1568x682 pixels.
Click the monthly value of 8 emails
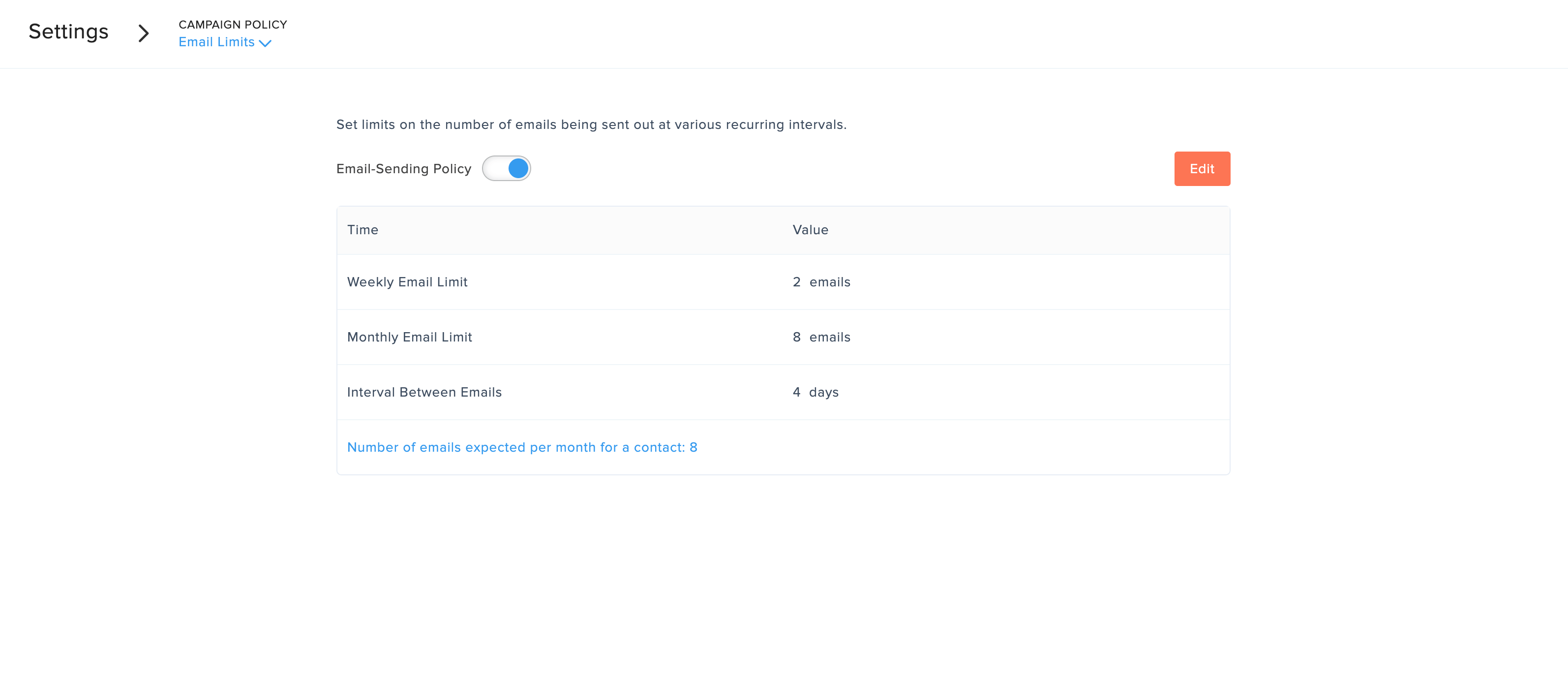click(x=821, y=337)
